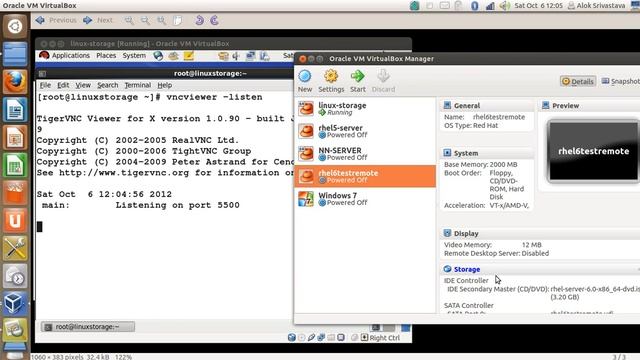Click the second zoom magnifier in viewer toolbar
Image resolution: width=640 pixels, height=360 pixels.
point(145,20)
